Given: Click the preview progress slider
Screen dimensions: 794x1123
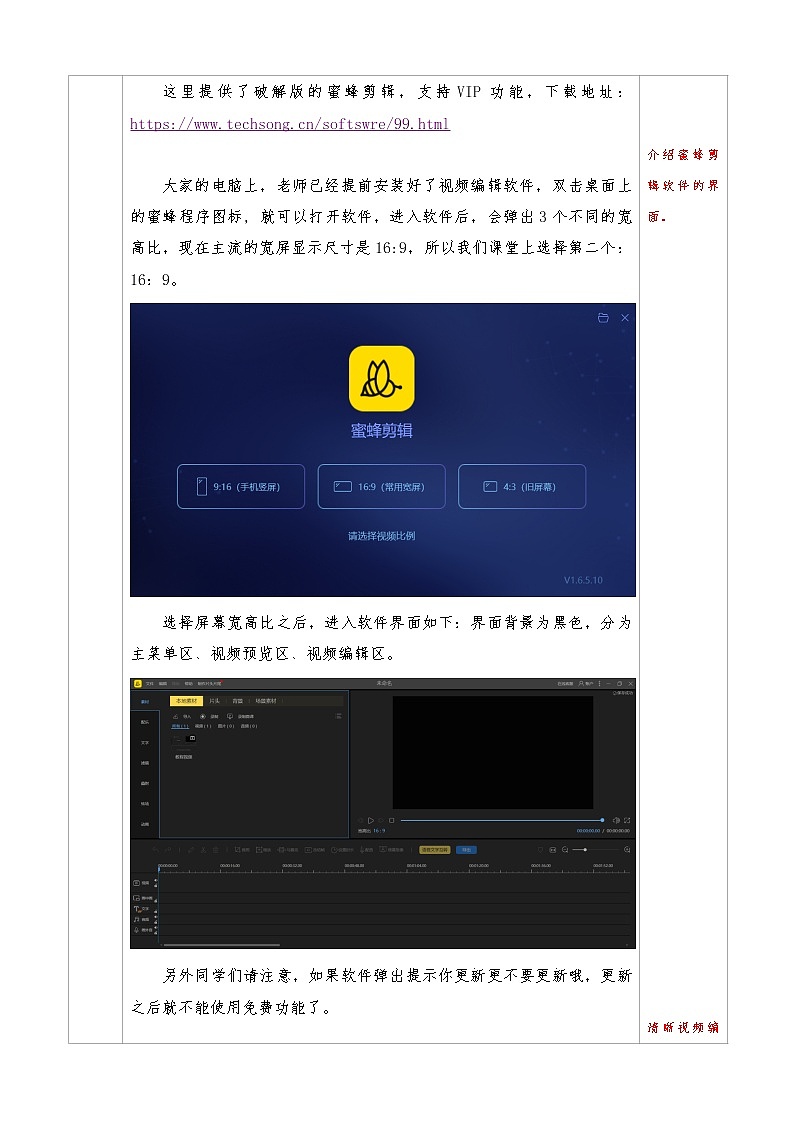Looking at the screenshot, I should (x=502, y=820).
